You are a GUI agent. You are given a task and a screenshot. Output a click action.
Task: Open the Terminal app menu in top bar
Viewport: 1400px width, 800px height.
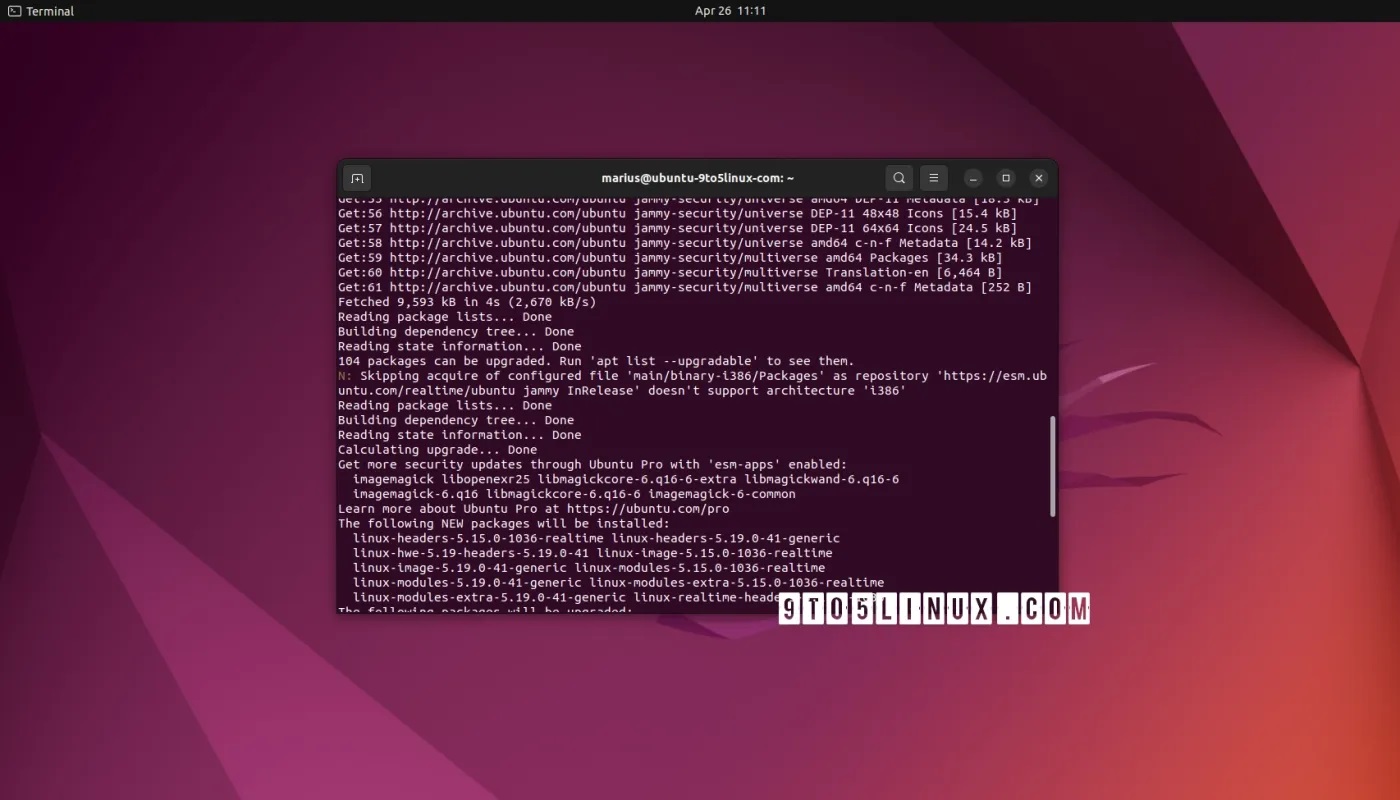pyautogui.click(x=41, y=11)
